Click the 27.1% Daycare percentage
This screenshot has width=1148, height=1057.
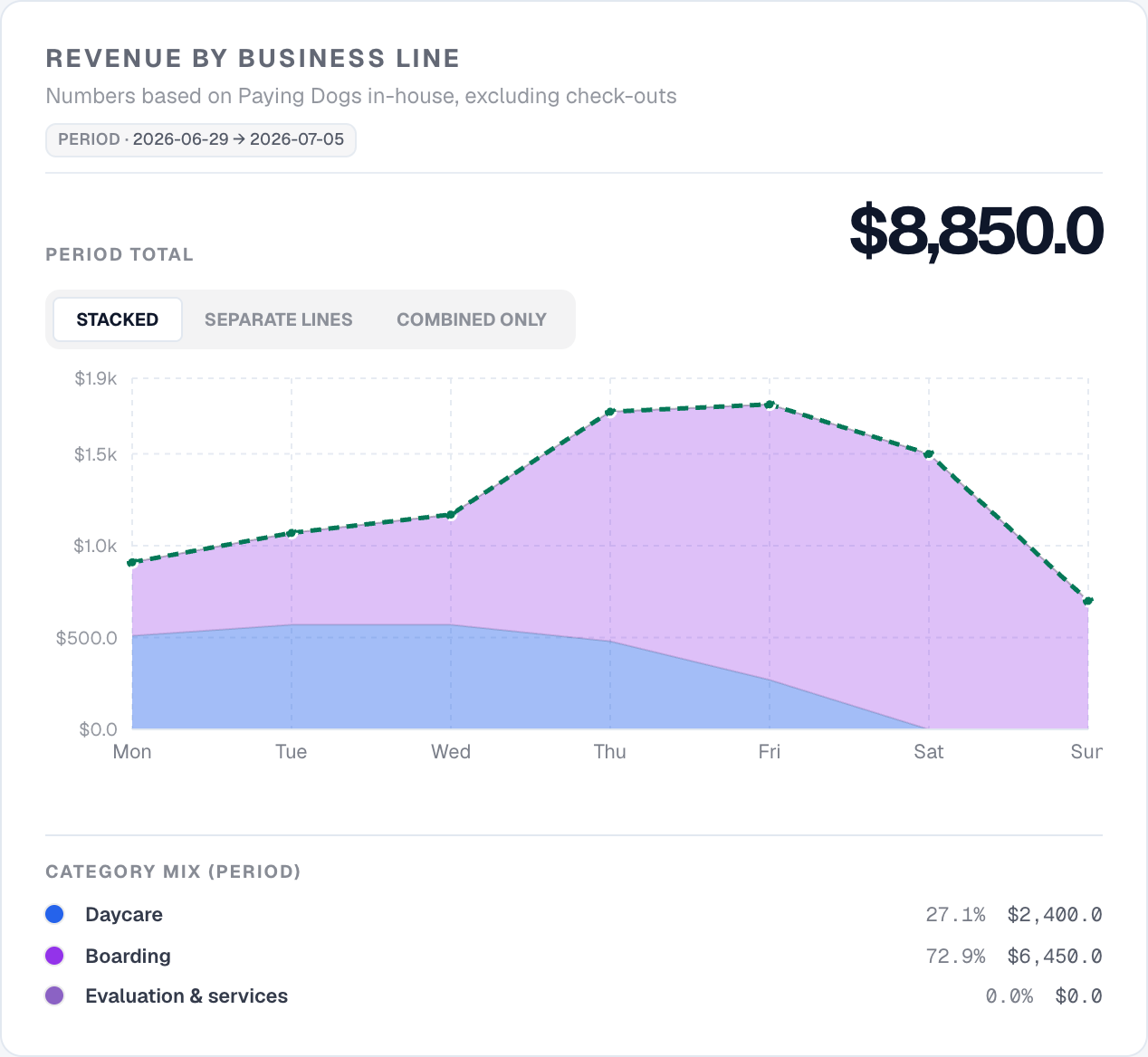point(955,914)
